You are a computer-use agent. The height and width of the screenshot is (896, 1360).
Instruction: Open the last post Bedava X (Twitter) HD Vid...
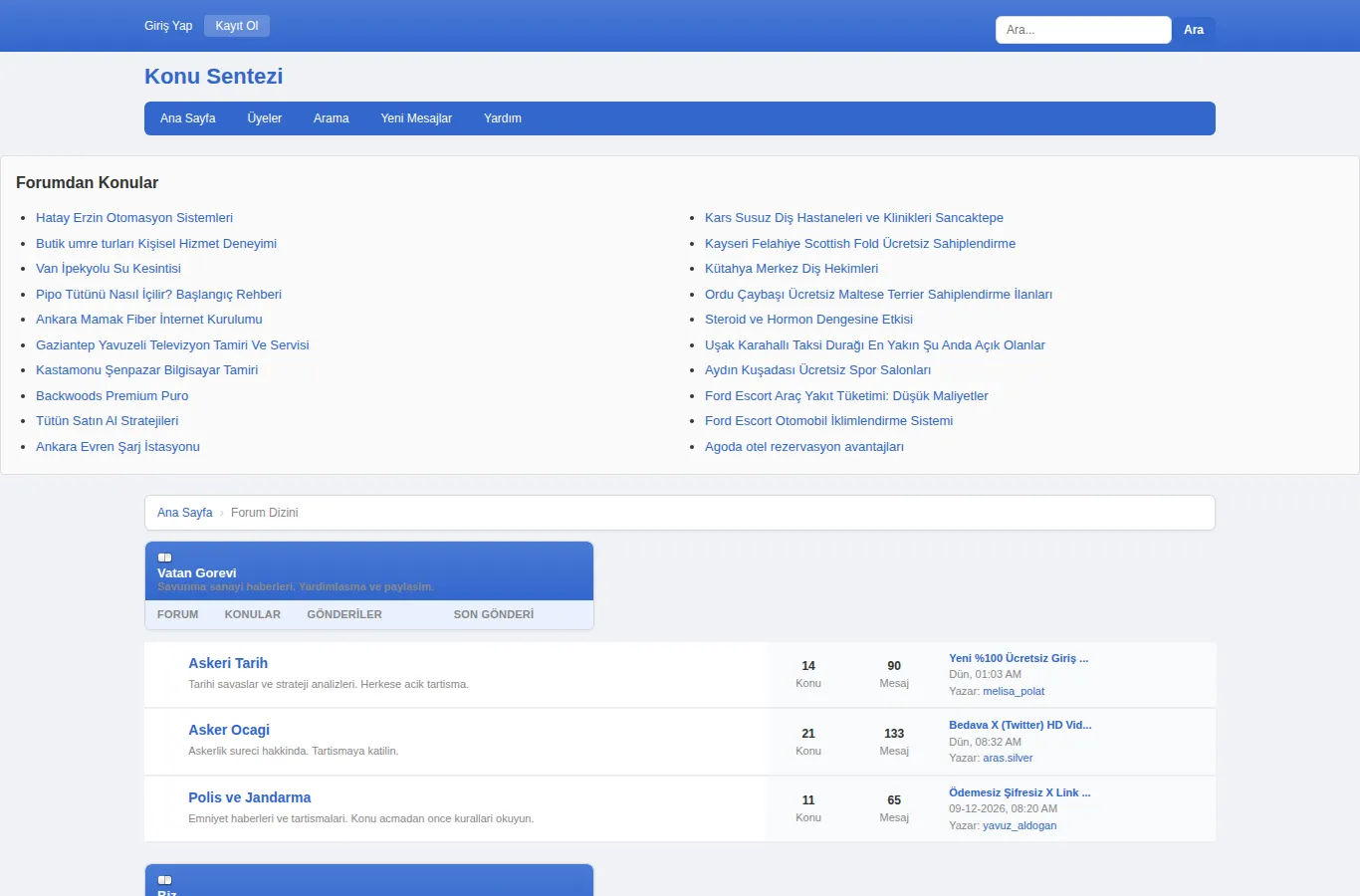pos(1020,725)
